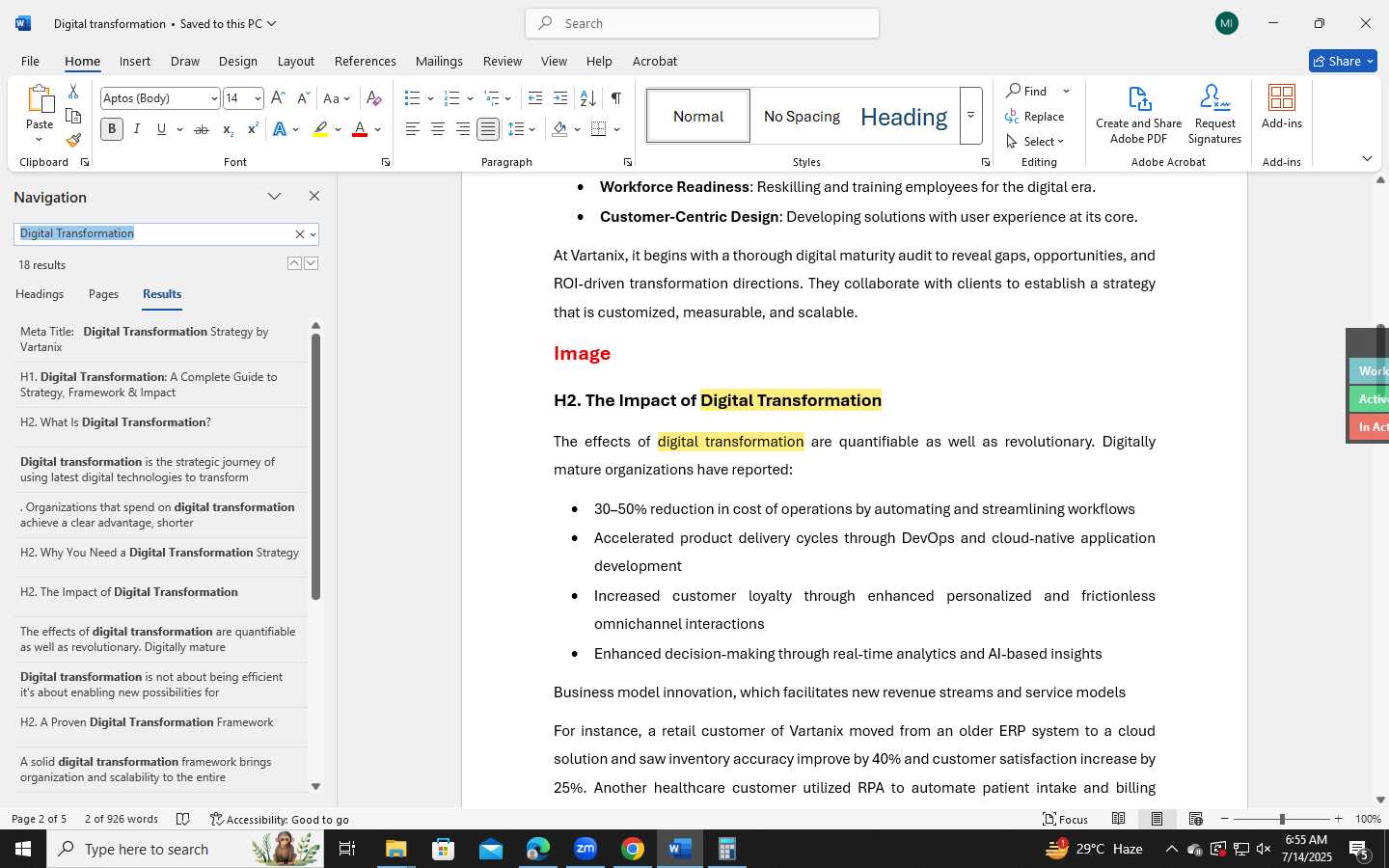The width and height of the screenshot is (1389, 868).
Task: Expand the Styles gallery
Action: pyautogui.click(x=970, y=116)
